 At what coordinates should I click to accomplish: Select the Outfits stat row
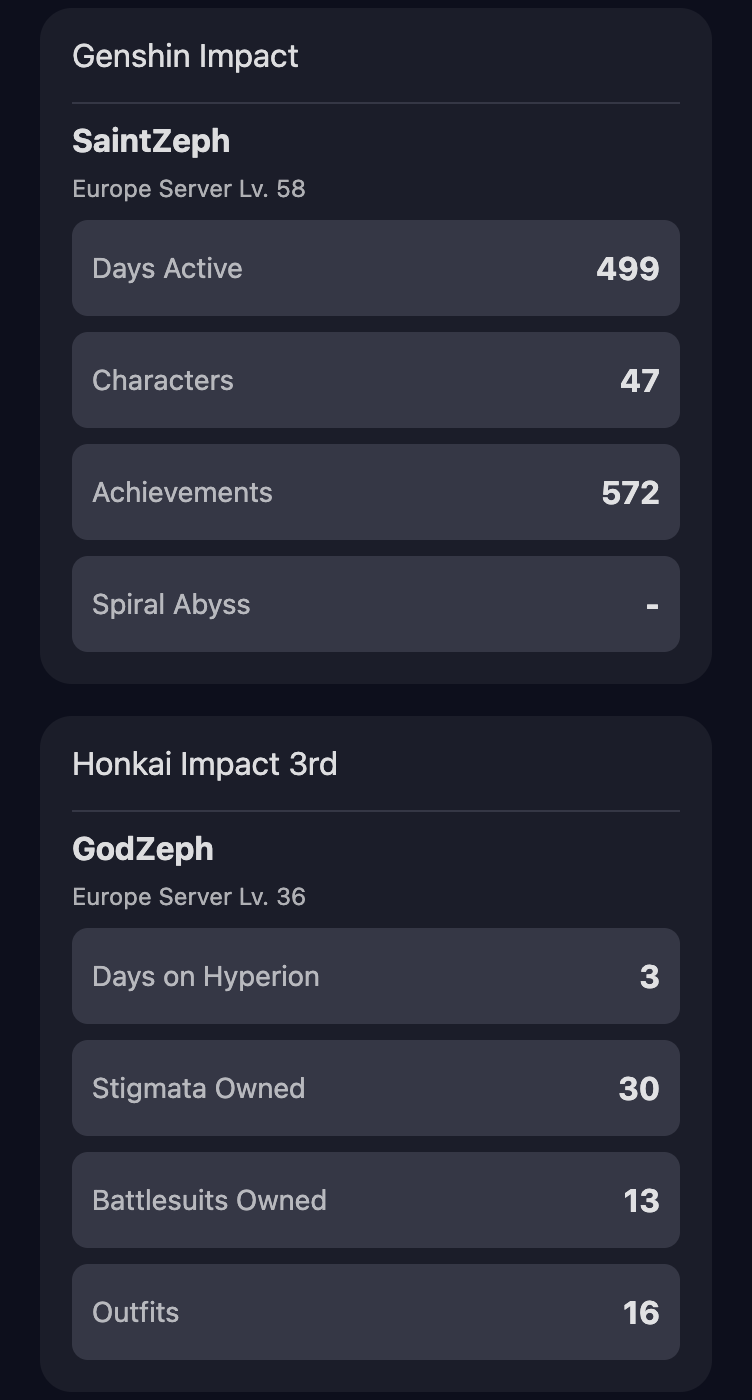375,1312
